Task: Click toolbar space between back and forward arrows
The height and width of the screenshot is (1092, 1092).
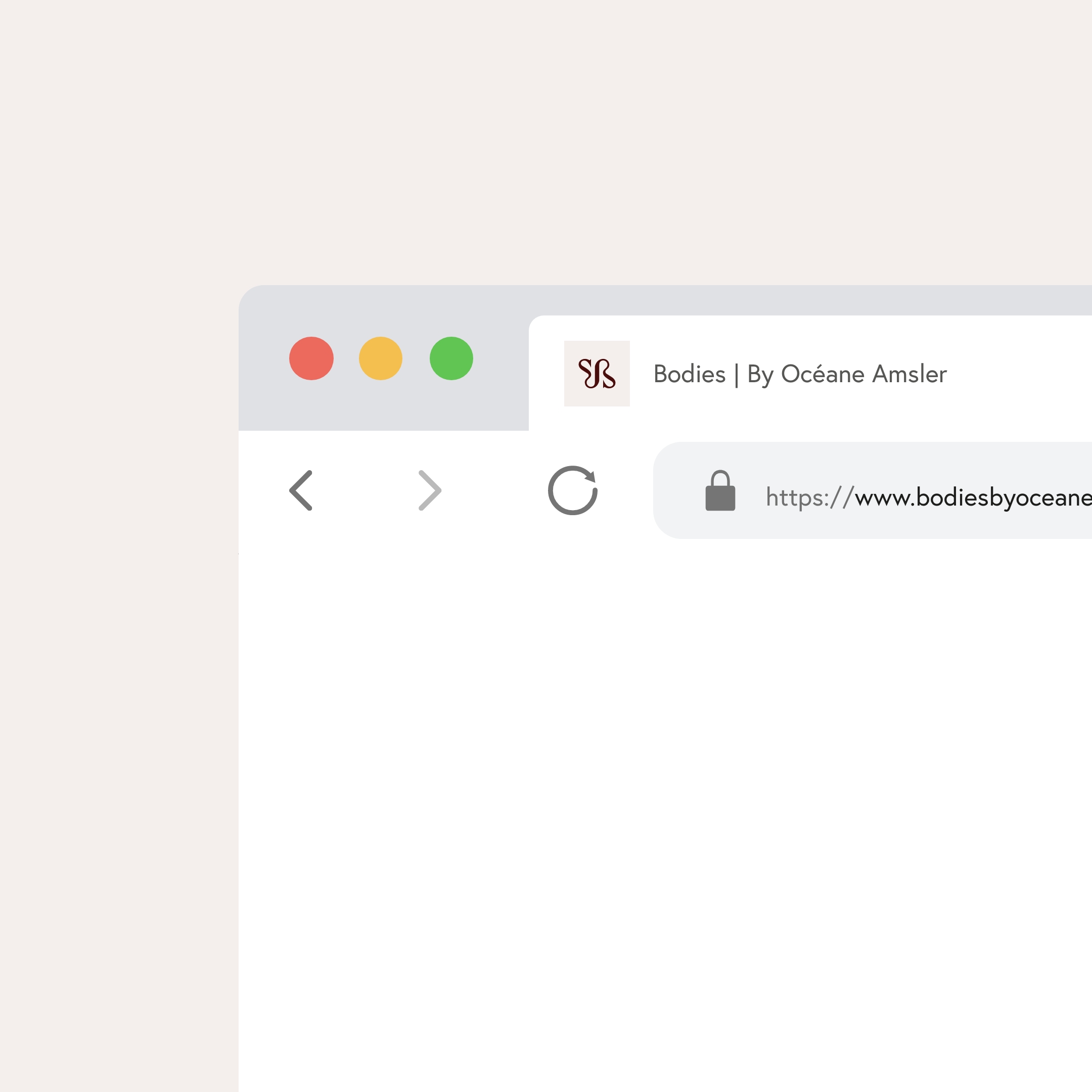Action: coord(365,490)
